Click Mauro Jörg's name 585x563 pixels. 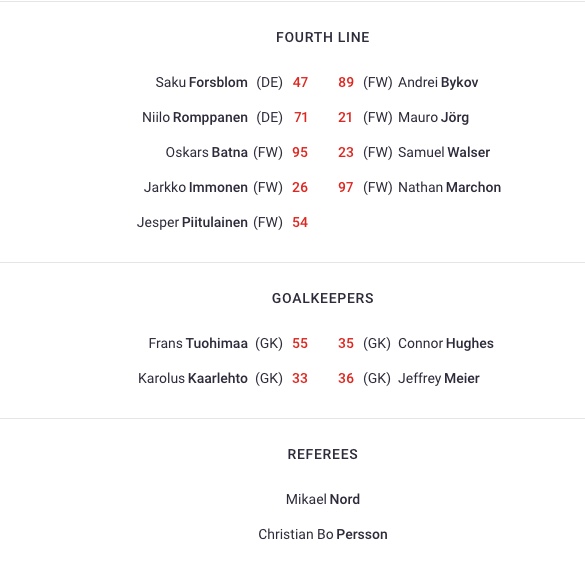(x=434, y=117)
